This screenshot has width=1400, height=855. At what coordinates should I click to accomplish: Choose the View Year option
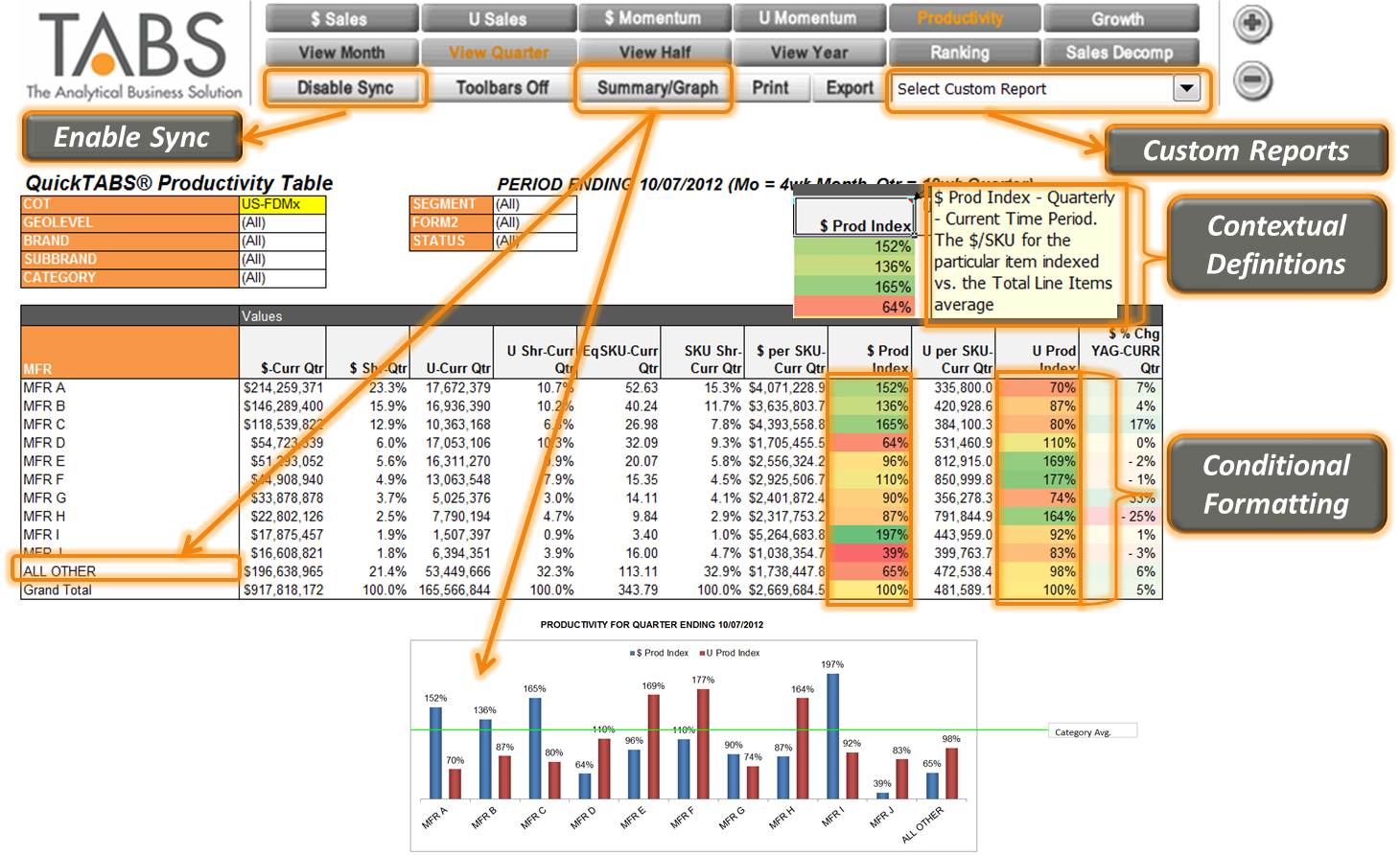(x=808, y=52)
